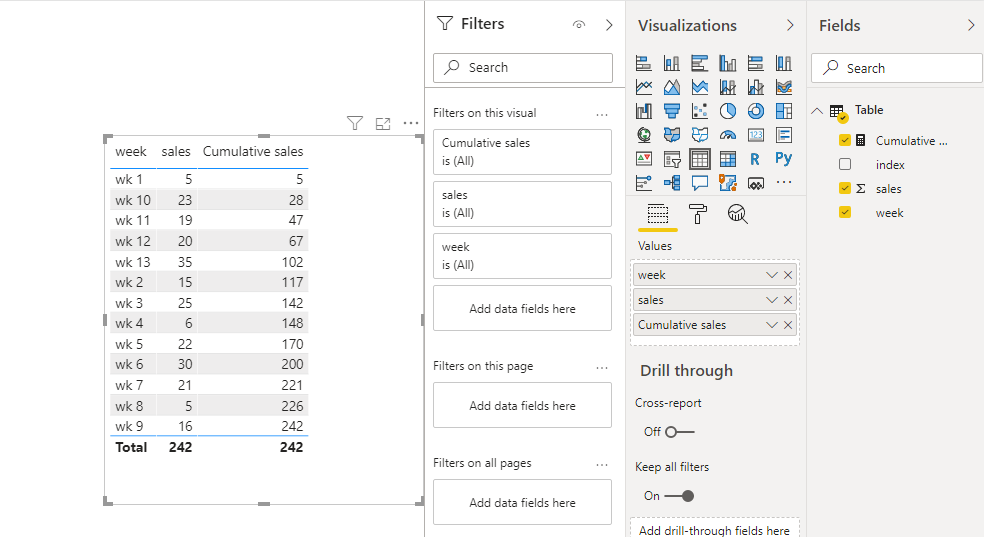This screenshot has height=537, width=984.
Task: Choose the Area chart visualization
Action: click(671, 87)
